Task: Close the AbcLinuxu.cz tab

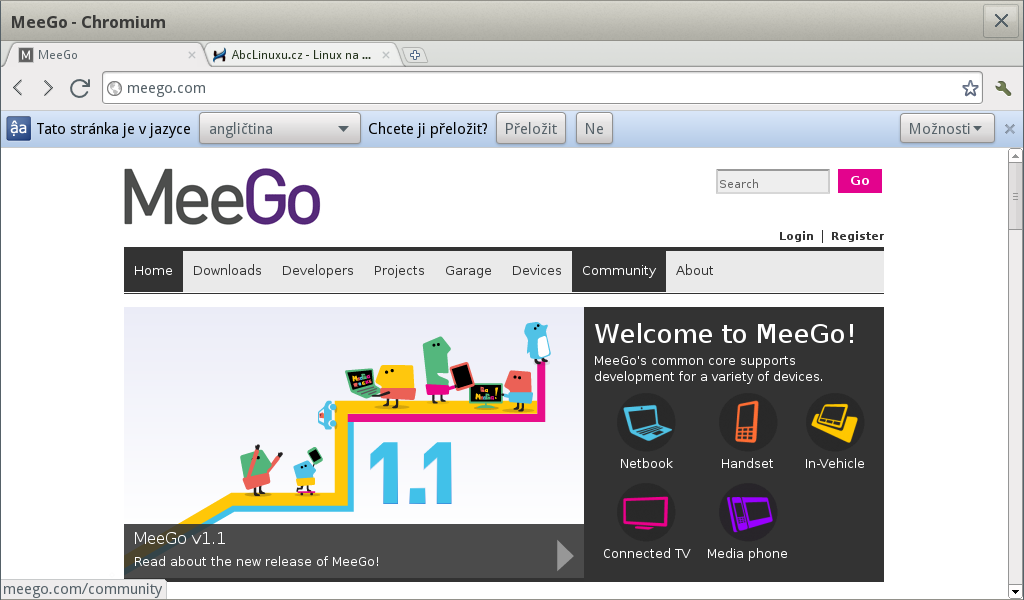Action: [x=386, y=55]
